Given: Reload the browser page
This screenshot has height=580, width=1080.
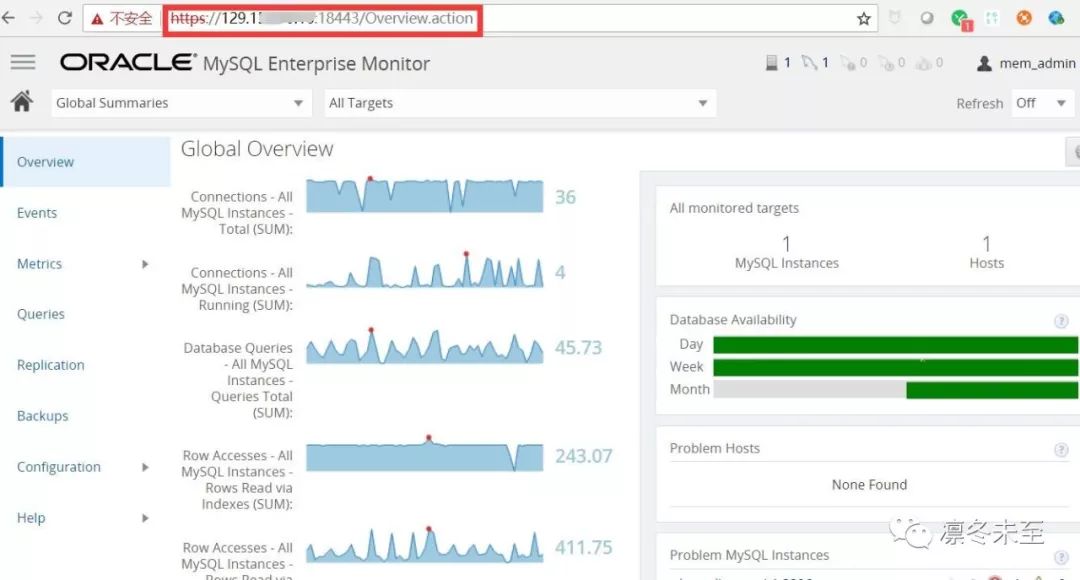Looking at the screenshot, I should coord(65,18).
